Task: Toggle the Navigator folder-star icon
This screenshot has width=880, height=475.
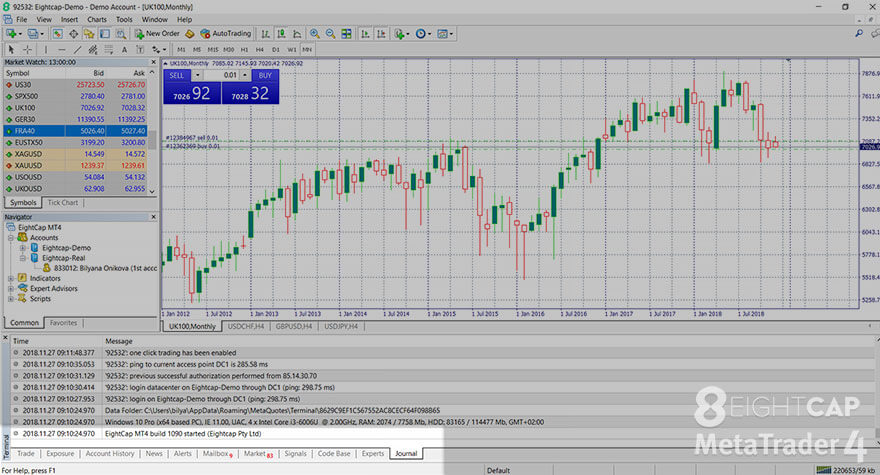Action: click(x=89, y=34)
